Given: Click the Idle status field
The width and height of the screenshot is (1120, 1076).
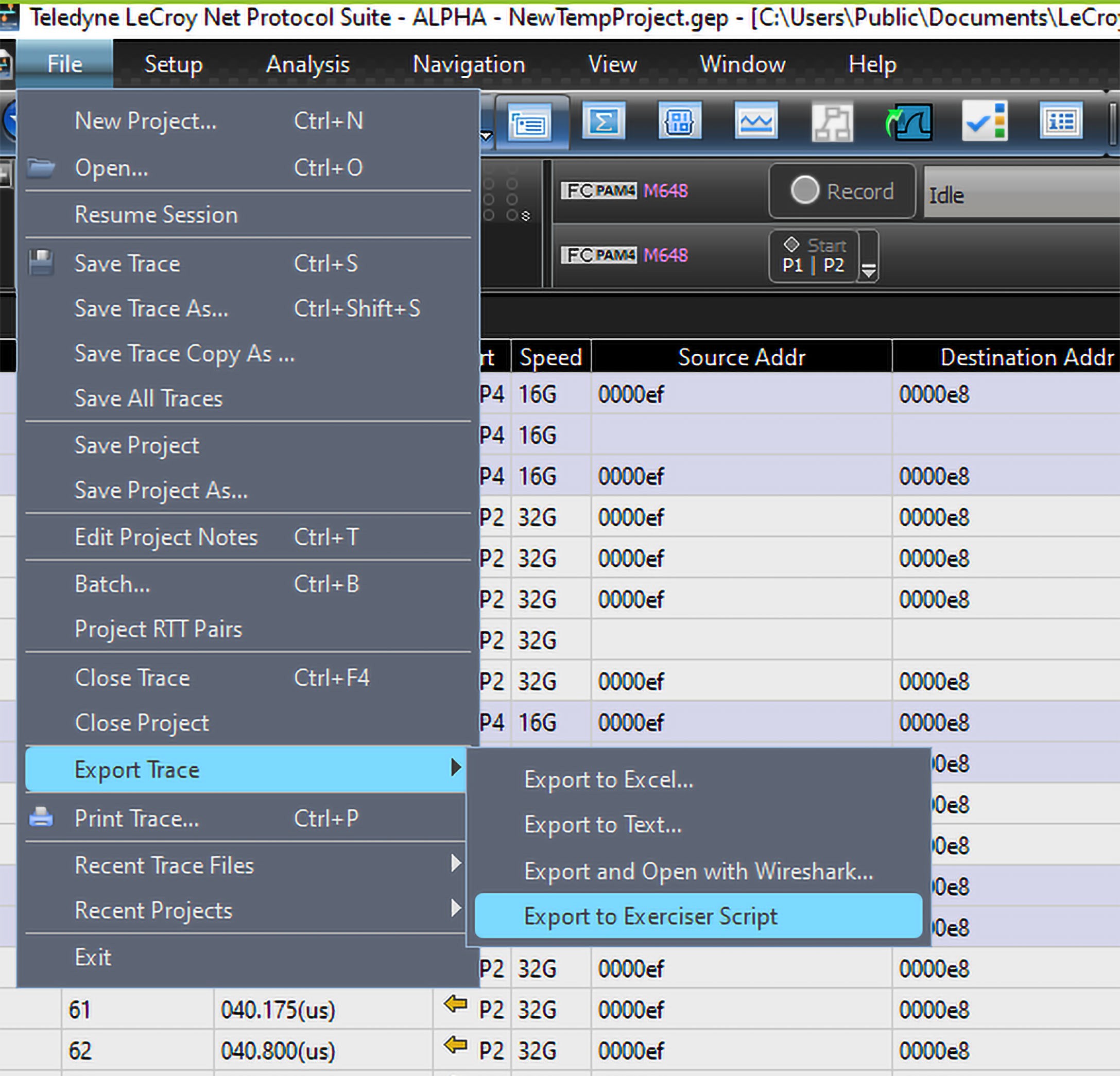Looking at the screenshot, I should (1021, 194).
